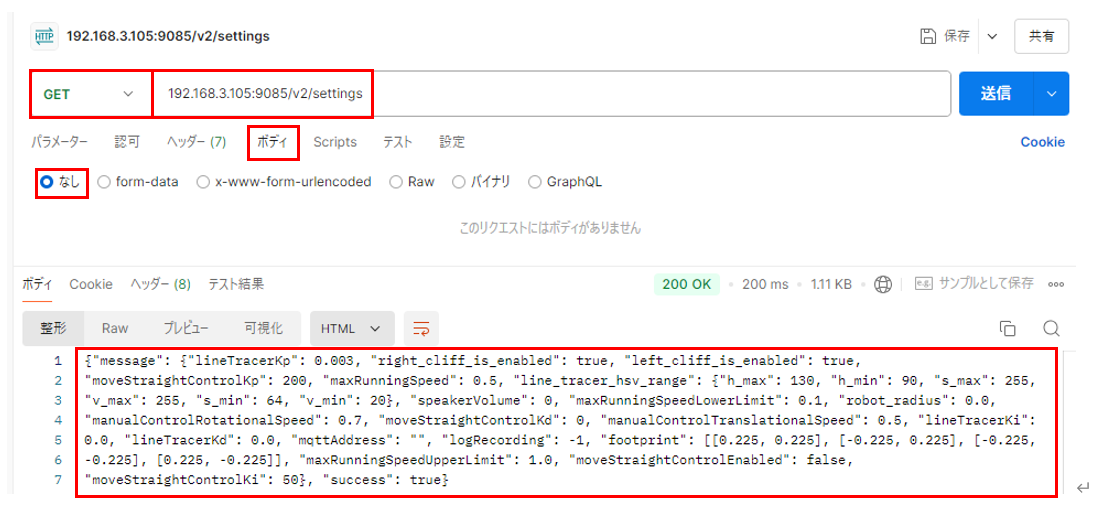1097x506 pixels.
Task: Switch to the Scripts tab
Action: point(334,142)
